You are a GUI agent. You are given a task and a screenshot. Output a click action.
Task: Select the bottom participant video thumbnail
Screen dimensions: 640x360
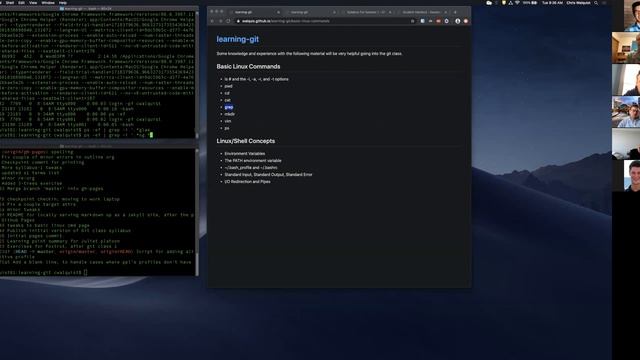(x=632, y=176)
